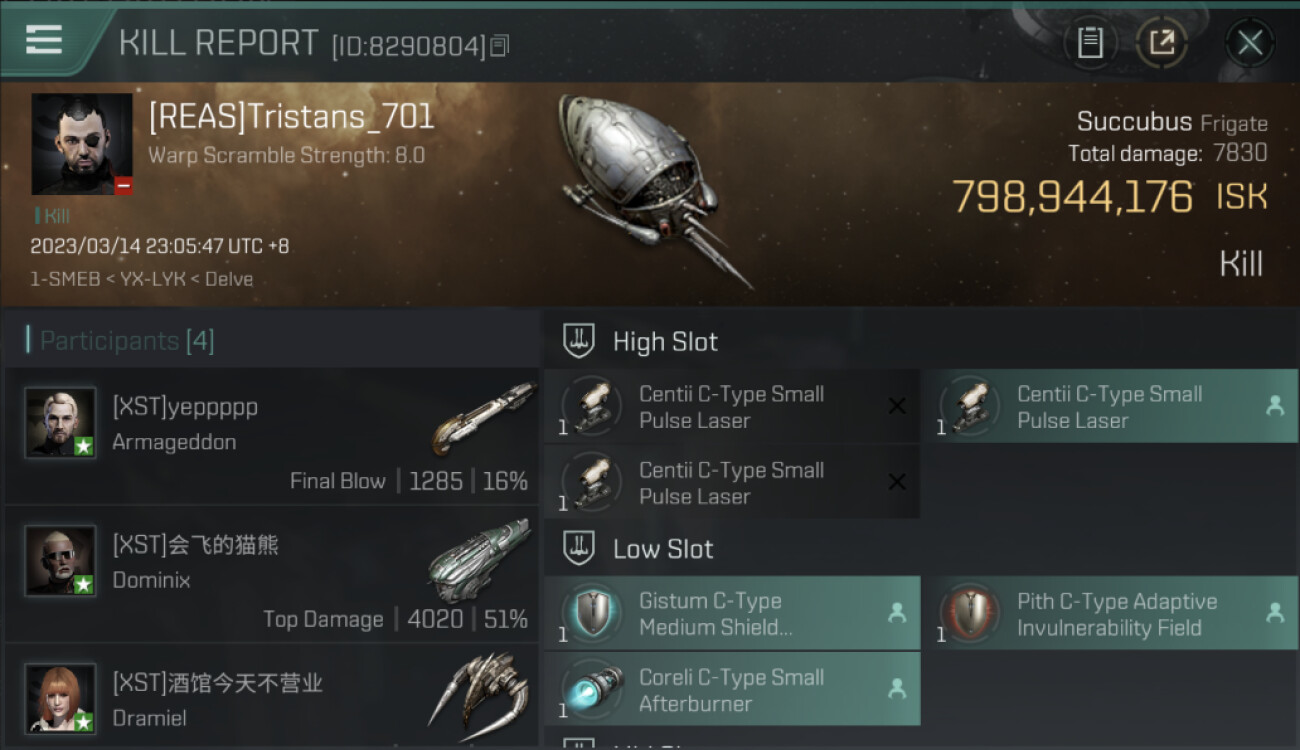This screenshot has width=1300, height=750.
Task: Click the share export icon
Action: click(x=1161, y=43)
